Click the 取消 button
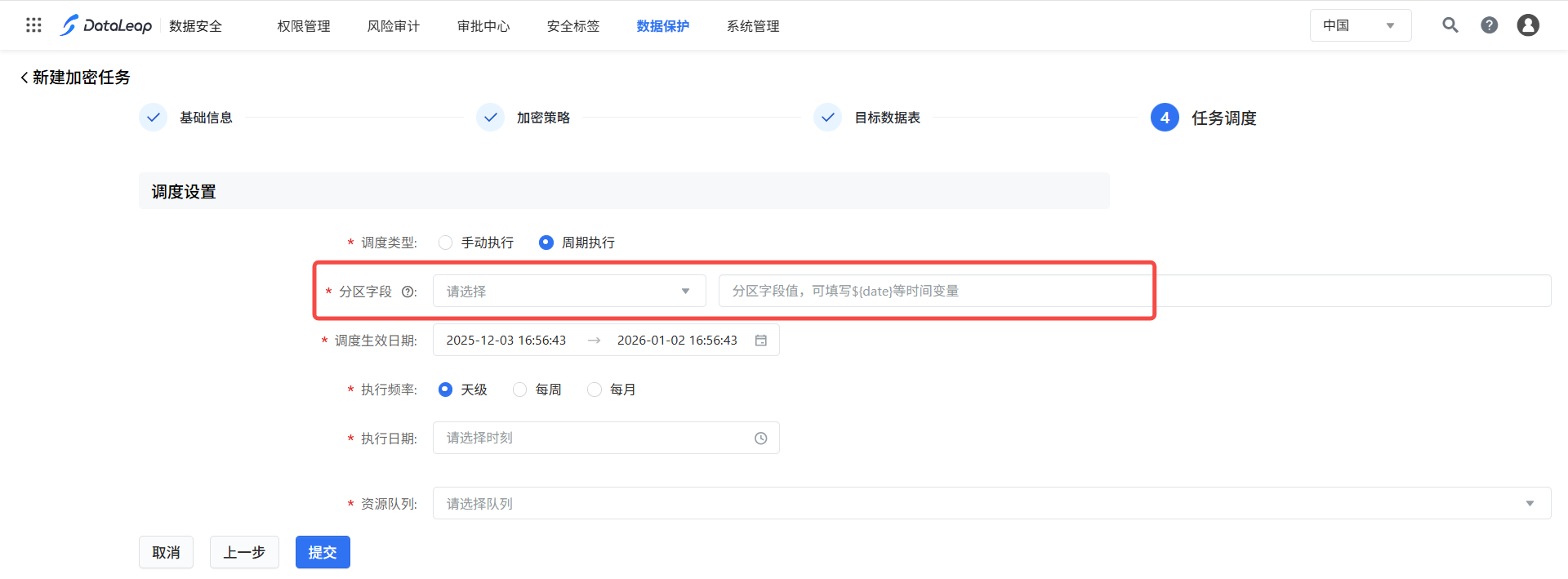The image size is (1568, 579). click(x=166, y=552)
